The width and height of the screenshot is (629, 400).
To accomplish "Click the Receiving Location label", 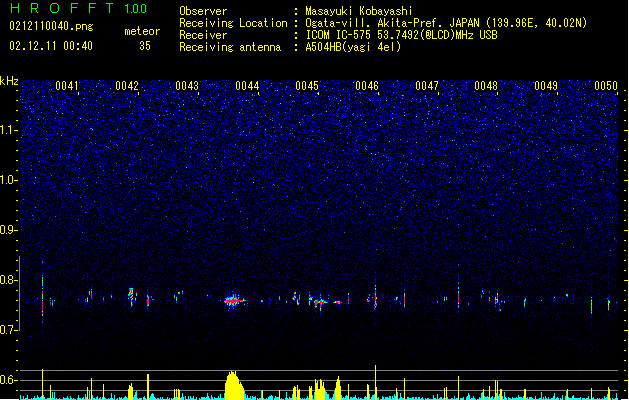I will pos(233,23).
